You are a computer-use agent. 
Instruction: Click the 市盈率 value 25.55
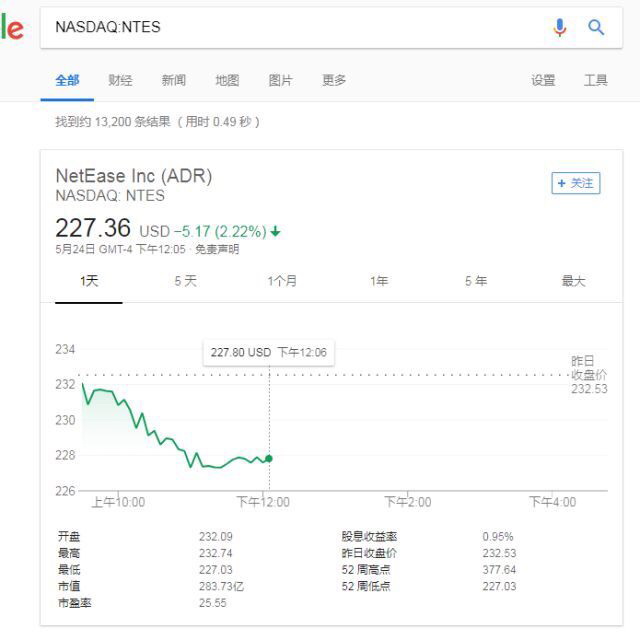[213, 603]
